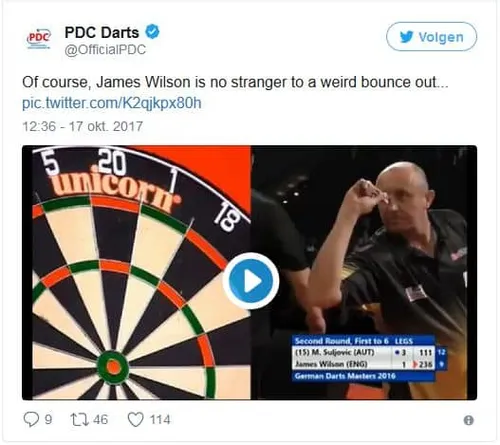Play the embedded darts video

coord(250,281)
